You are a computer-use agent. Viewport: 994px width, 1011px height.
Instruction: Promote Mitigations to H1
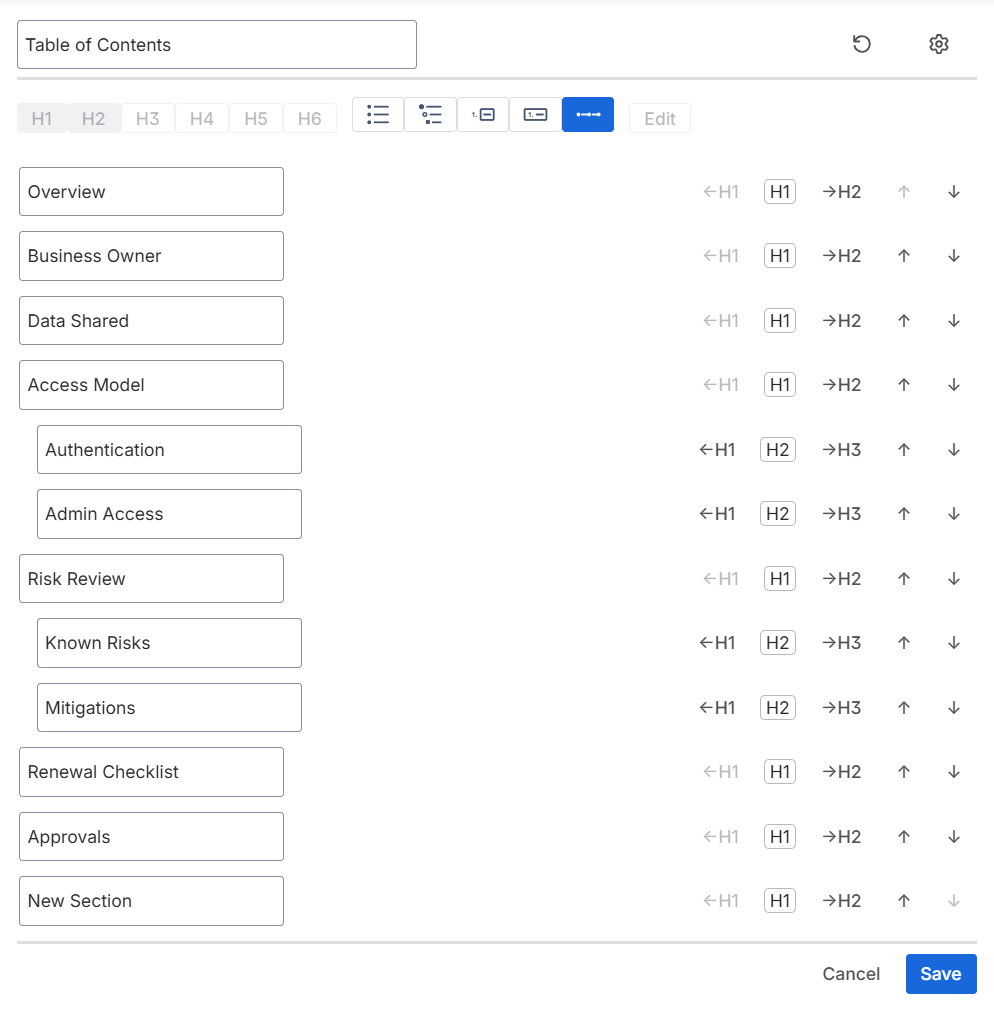(717, 707)
